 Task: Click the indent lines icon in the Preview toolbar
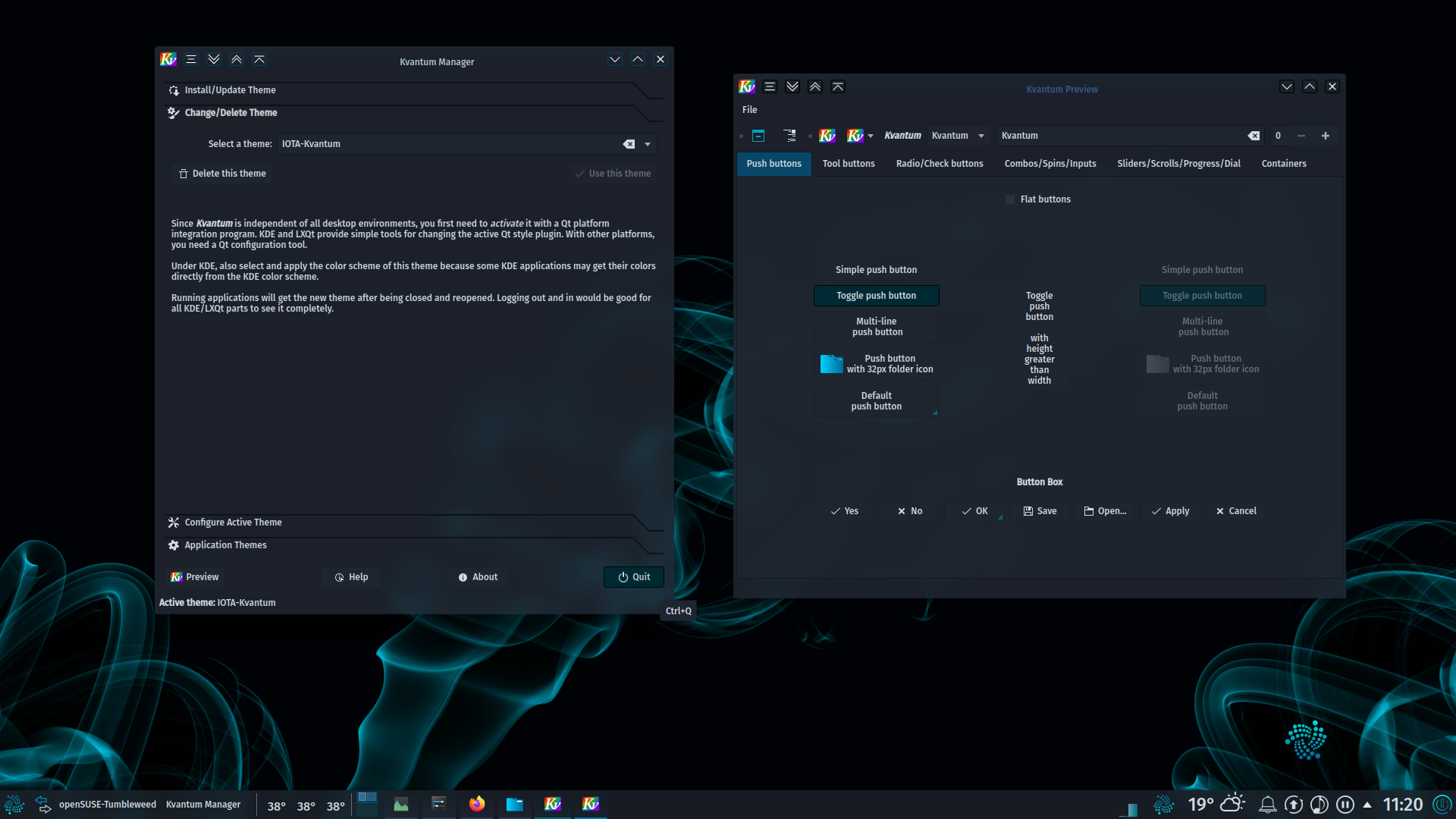pyautogui.click(x=789, y=136)
